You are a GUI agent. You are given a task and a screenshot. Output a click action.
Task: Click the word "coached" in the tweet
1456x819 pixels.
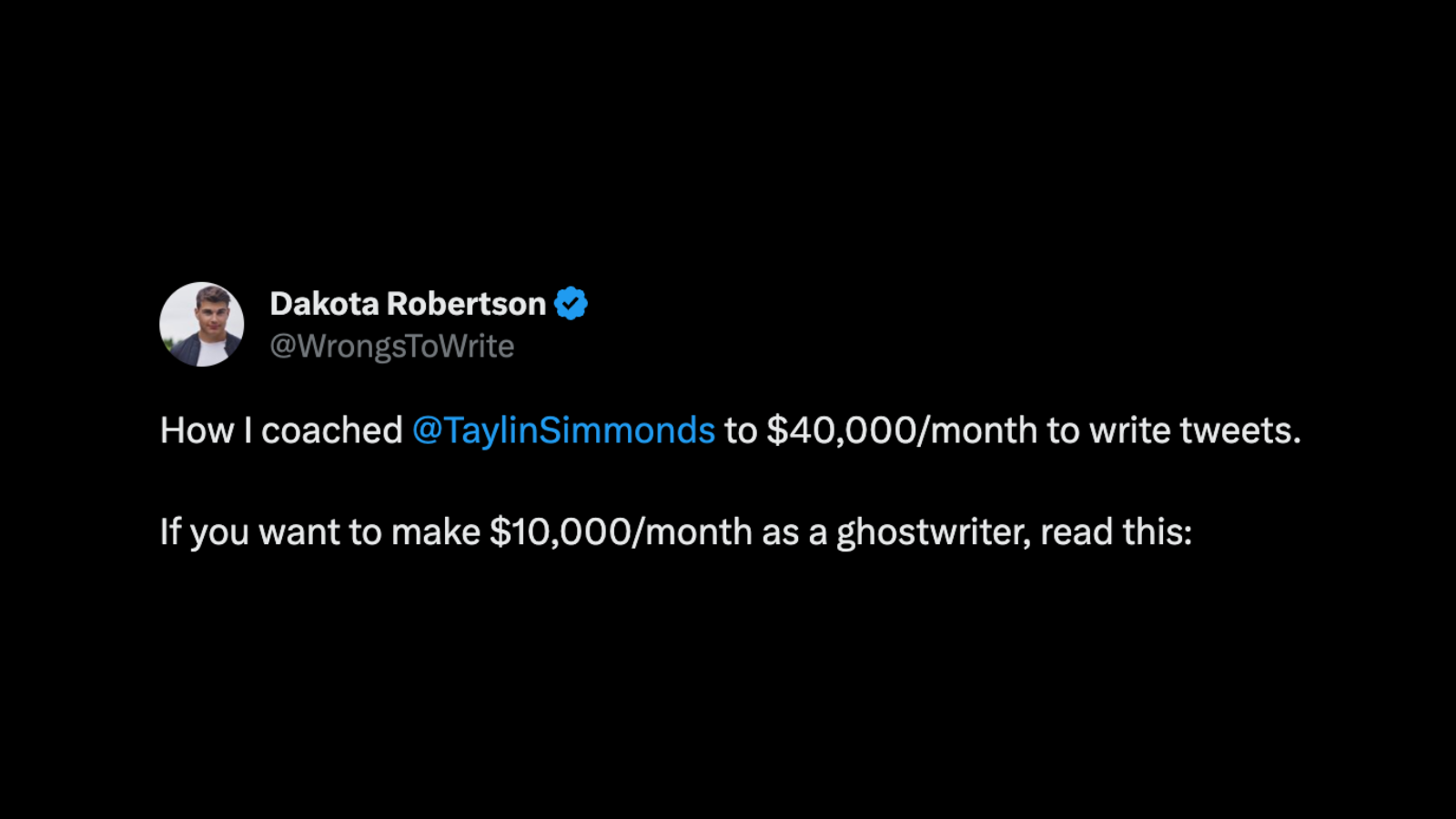[332, 430]
